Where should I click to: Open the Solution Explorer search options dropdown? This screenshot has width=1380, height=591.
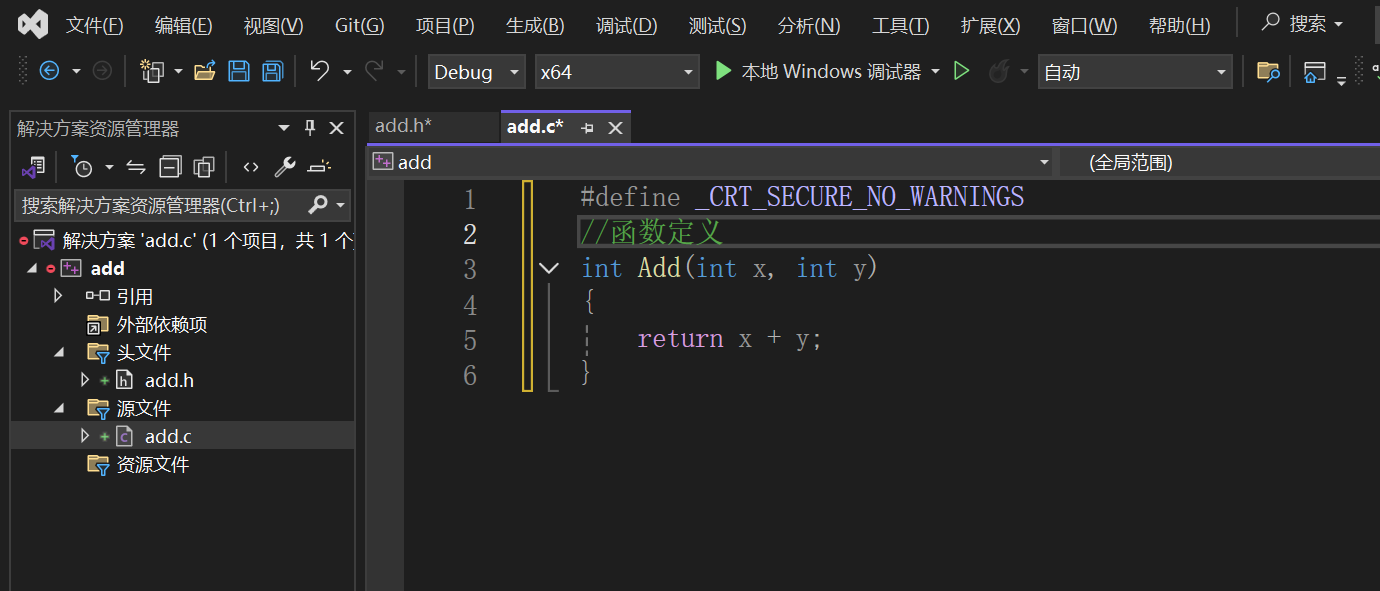pyautogui.click(x=342, y=205)
